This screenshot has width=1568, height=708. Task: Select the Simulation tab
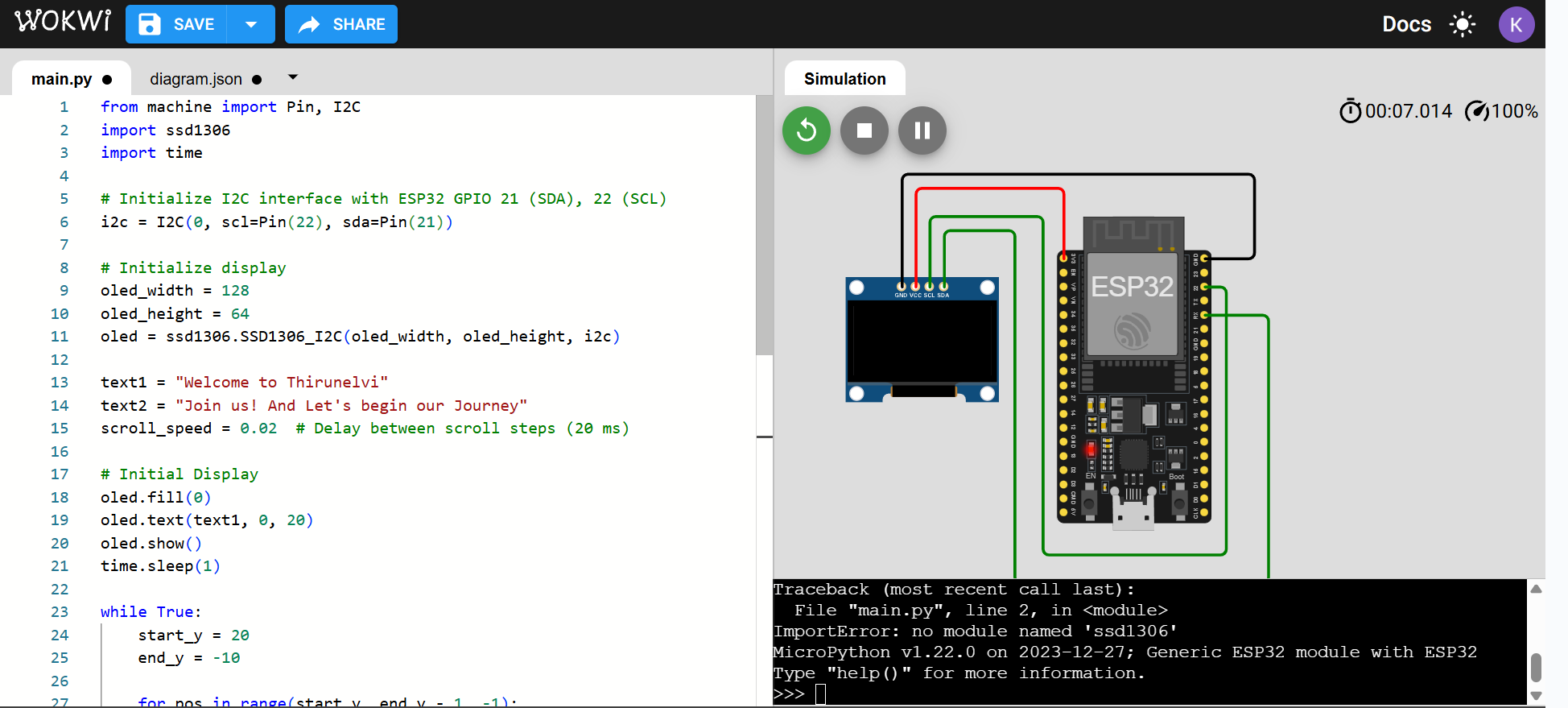(x=844, y=79)
